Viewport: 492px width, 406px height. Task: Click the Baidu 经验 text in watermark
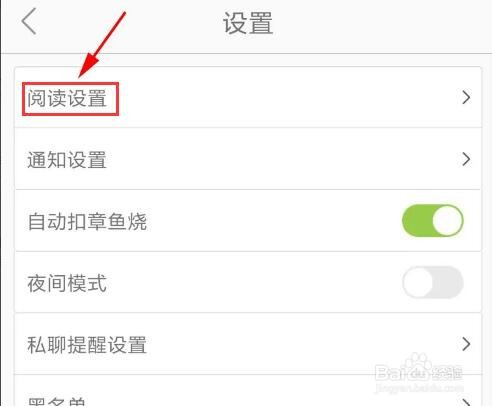[x=446, y=373]
